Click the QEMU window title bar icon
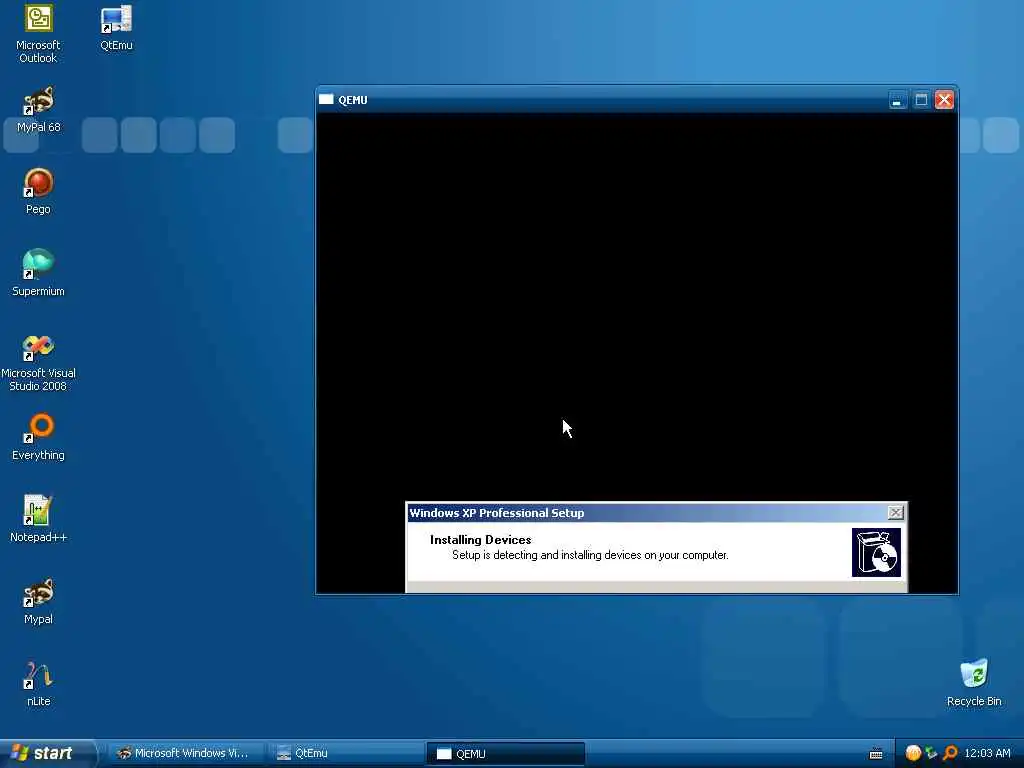1024x768 pixels. pos(326,100)
